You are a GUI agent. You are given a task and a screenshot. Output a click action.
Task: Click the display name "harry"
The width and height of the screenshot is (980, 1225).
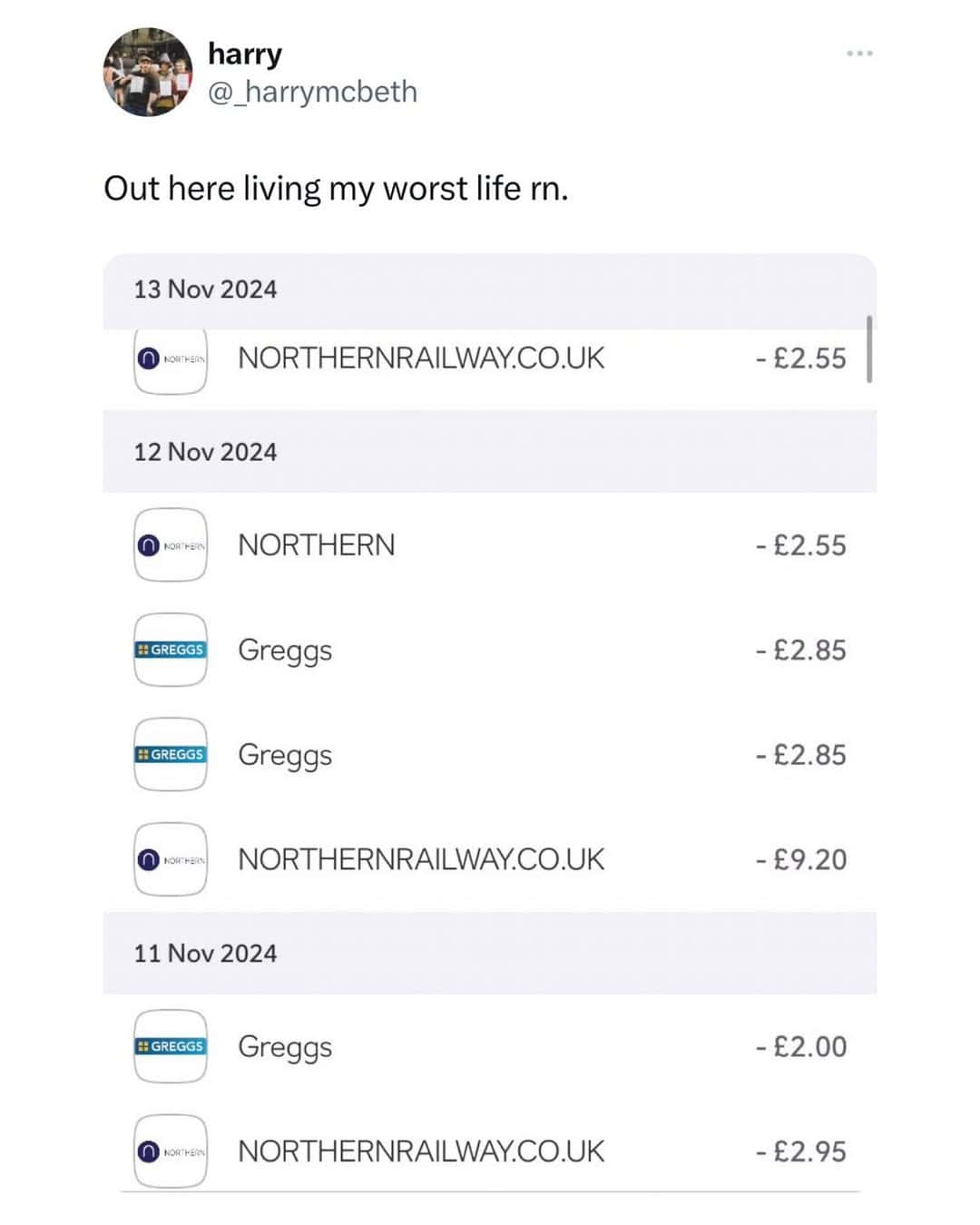[244, 54]
